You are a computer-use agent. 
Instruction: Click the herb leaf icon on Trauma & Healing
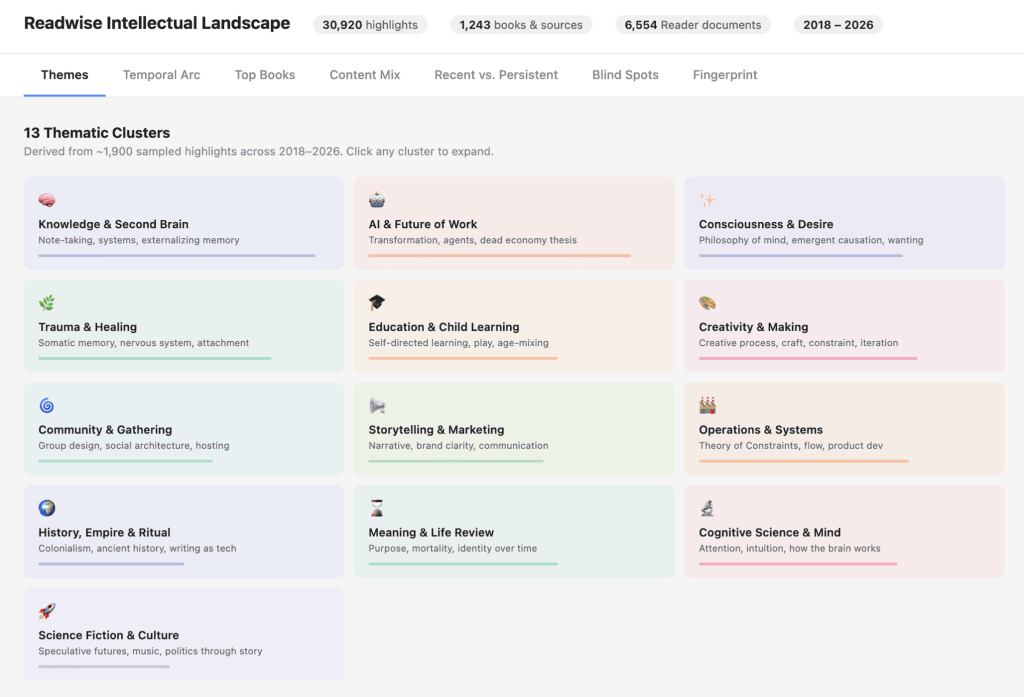(x=46, y=302)
